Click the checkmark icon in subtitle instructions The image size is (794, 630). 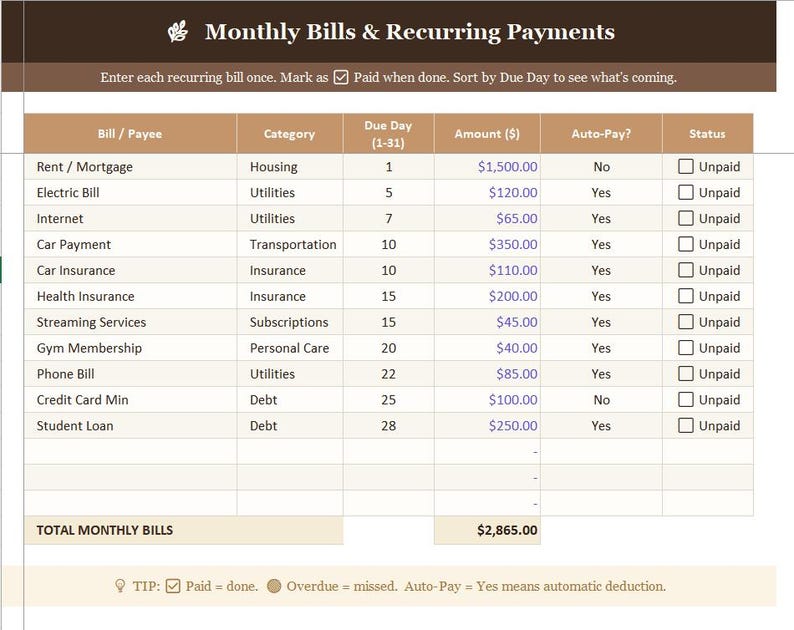click(341, 77)
